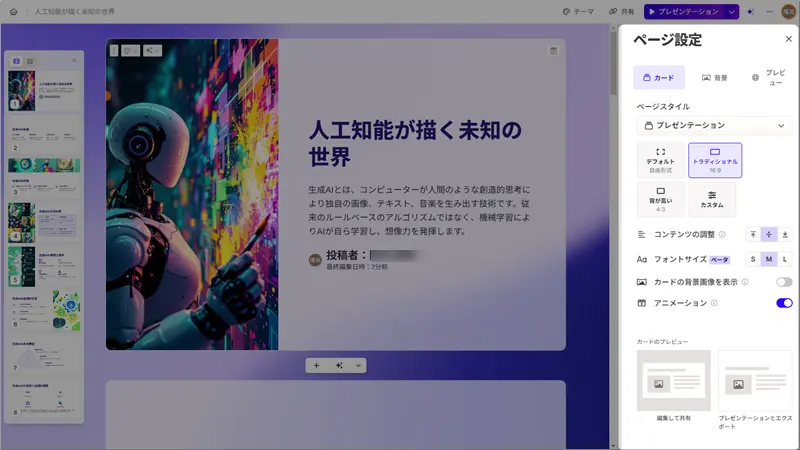Align content to top icon
This screenshot has height=450, width=800.
[x=753, y=234]
